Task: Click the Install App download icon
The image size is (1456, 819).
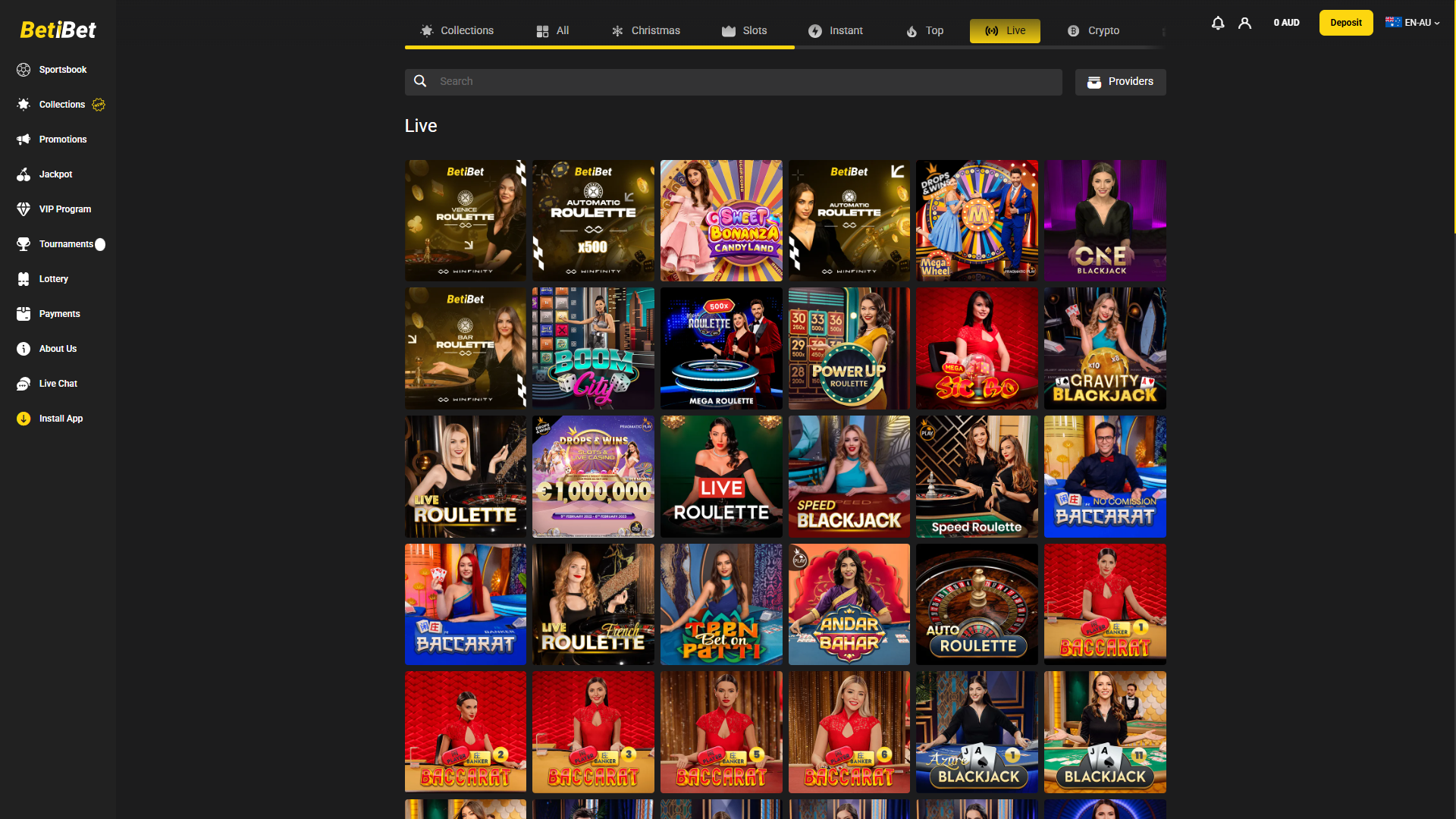Action: click(x=24, y=419)
